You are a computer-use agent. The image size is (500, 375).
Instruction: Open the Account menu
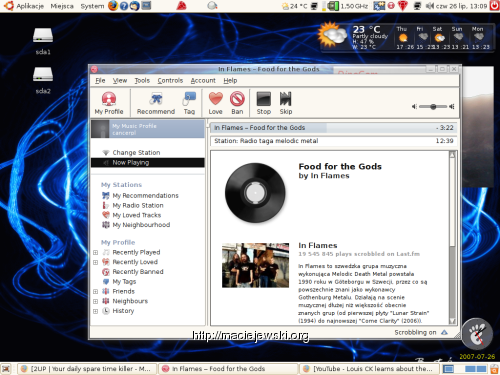coord(203,80)
